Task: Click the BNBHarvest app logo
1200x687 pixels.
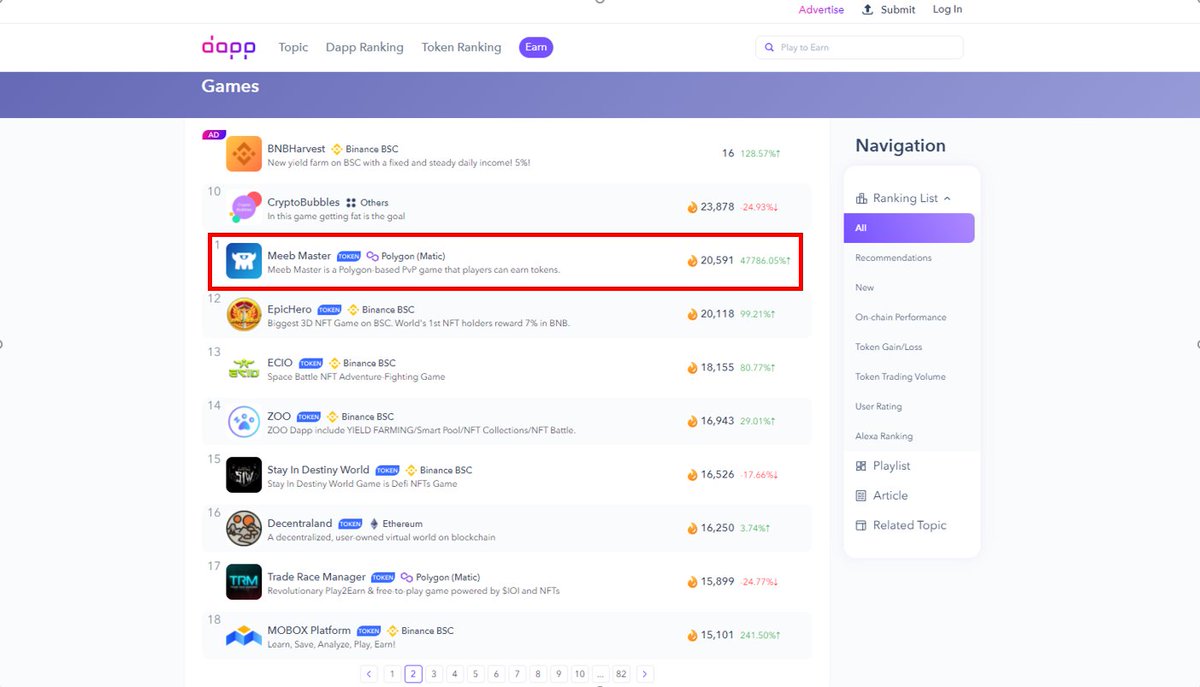Action: (244, 154)
